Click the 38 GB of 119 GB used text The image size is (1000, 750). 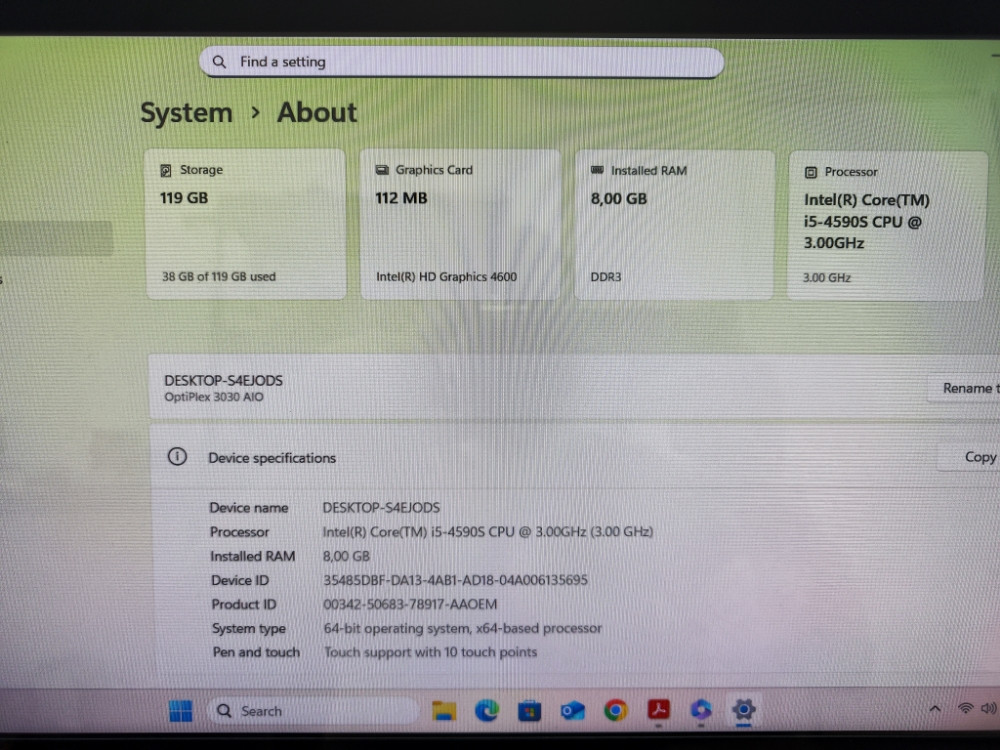[219, 276]
